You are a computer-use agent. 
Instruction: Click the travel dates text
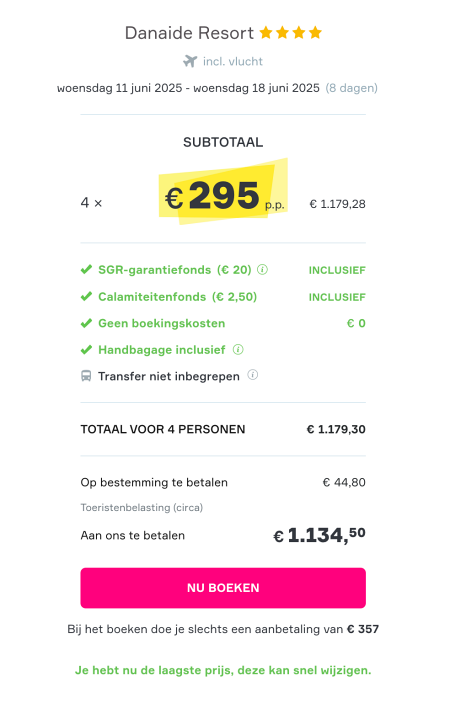point(188,88)
